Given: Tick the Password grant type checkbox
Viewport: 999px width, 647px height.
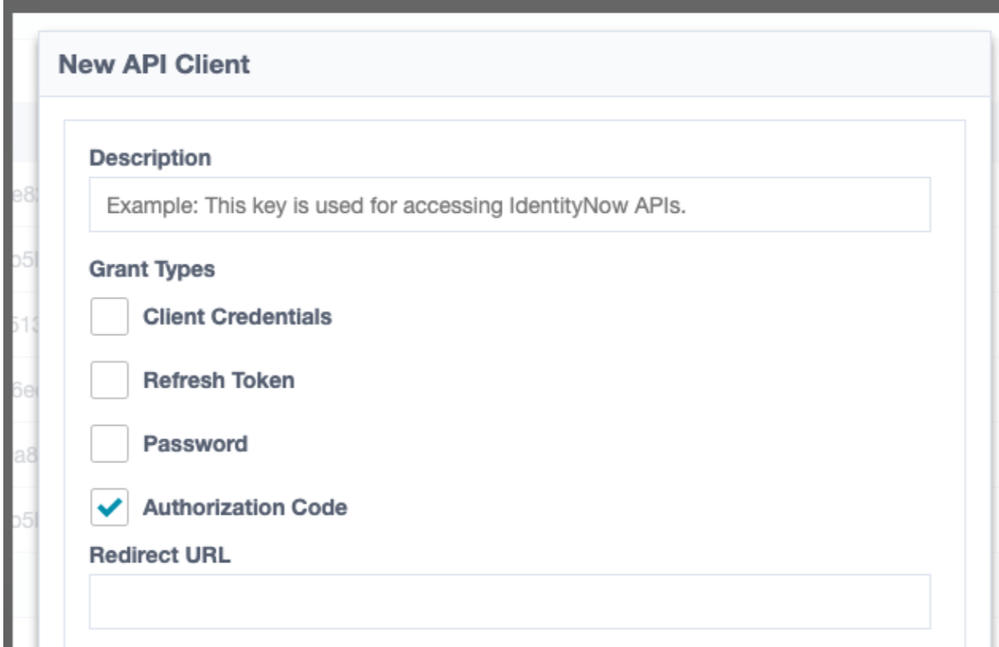Looking at the screenshot, I should (x=109, y=444).
